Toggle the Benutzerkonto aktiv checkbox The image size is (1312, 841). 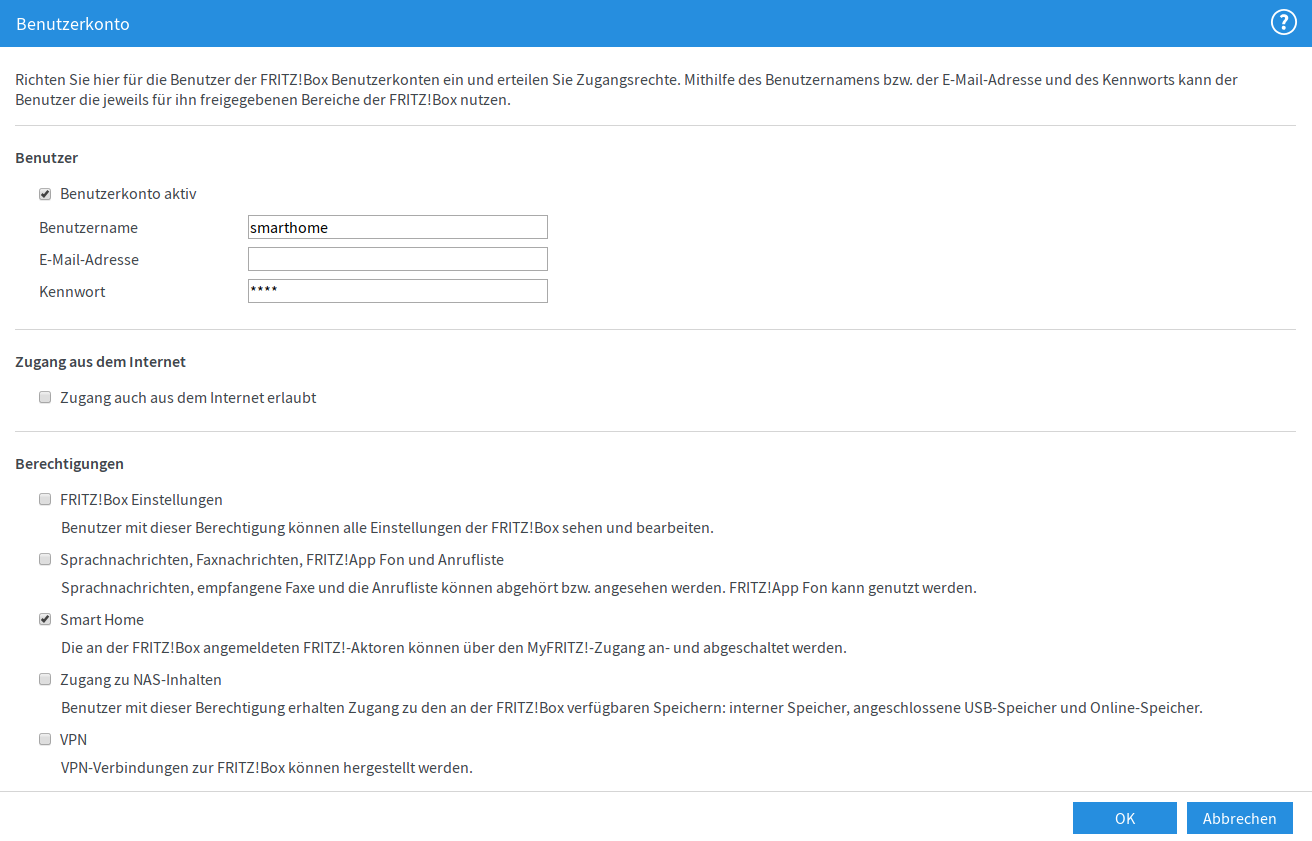pyautogui.click(x=45, y=194)
